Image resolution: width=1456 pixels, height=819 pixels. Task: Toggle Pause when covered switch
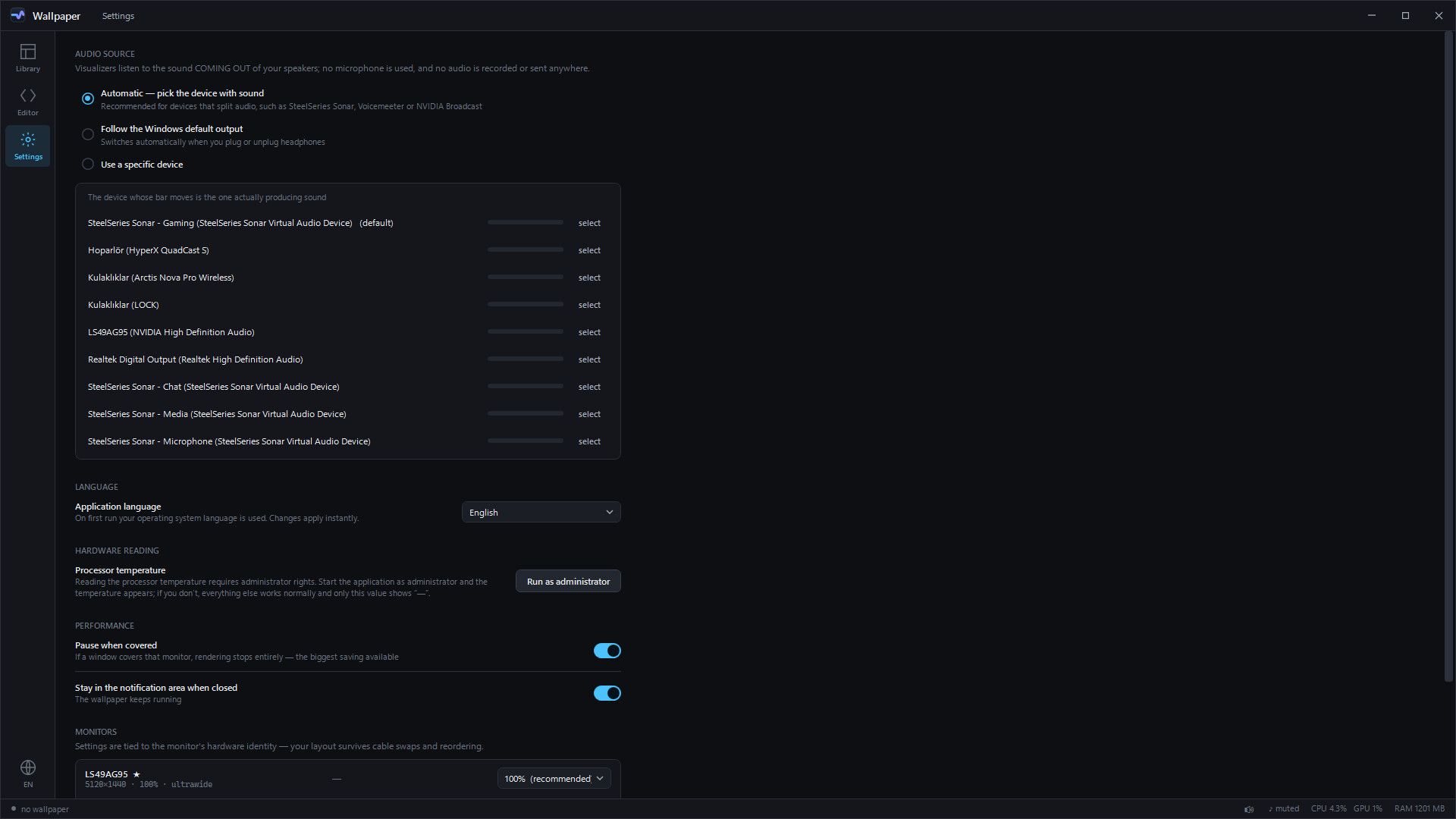[607, 651]
